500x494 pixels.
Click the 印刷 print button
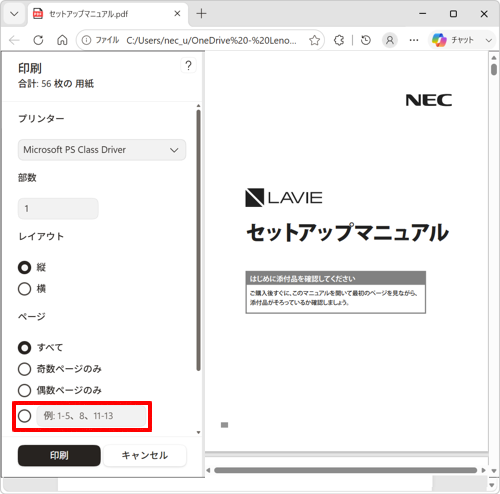59,455
